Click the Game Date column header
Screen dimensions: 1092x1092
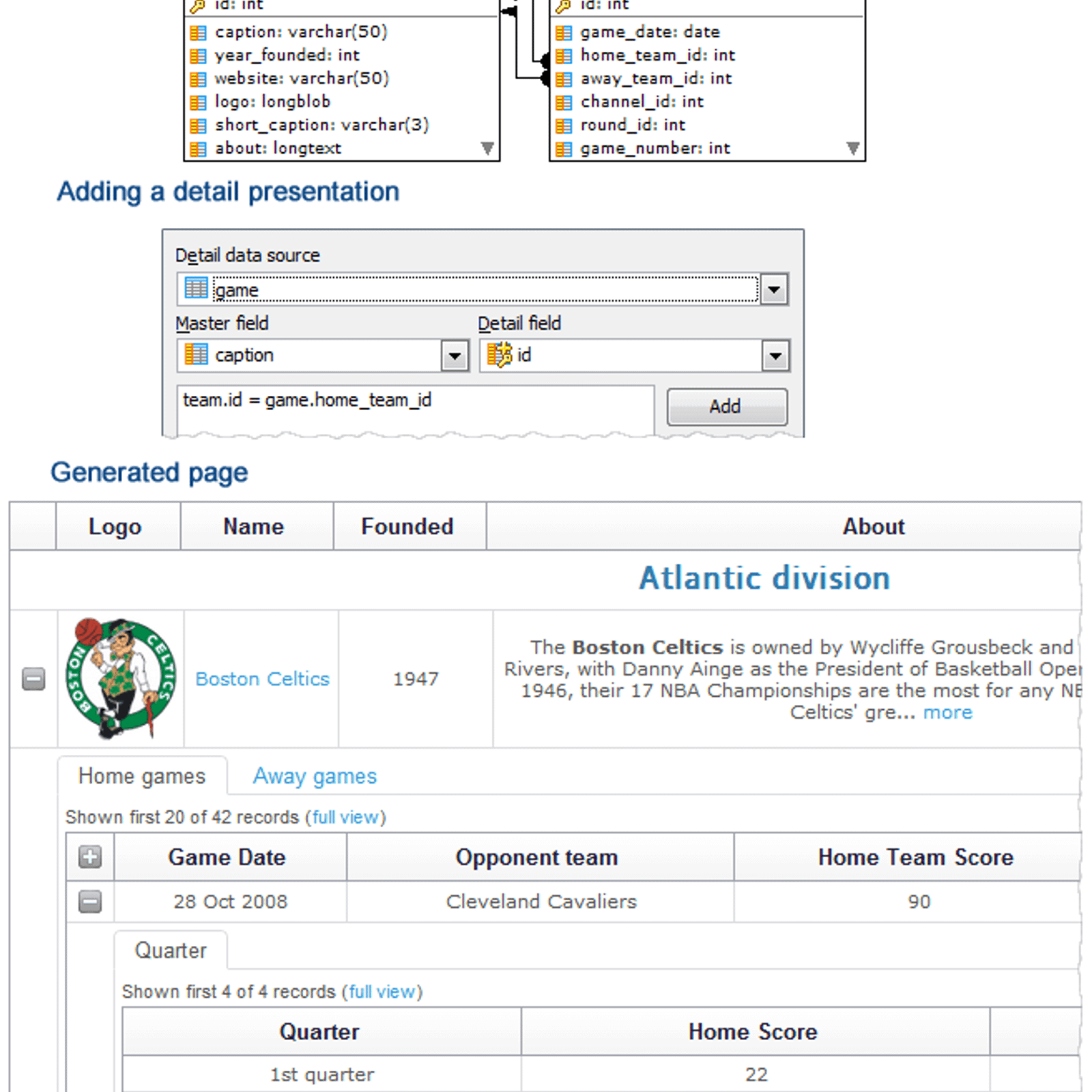click(x=230, y=857)
